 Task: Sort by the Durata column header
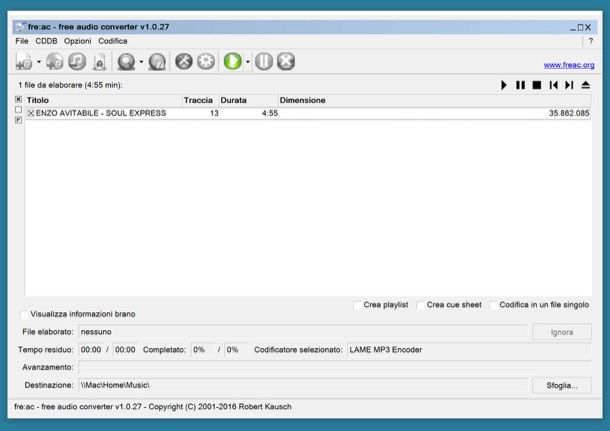[249, 100]
